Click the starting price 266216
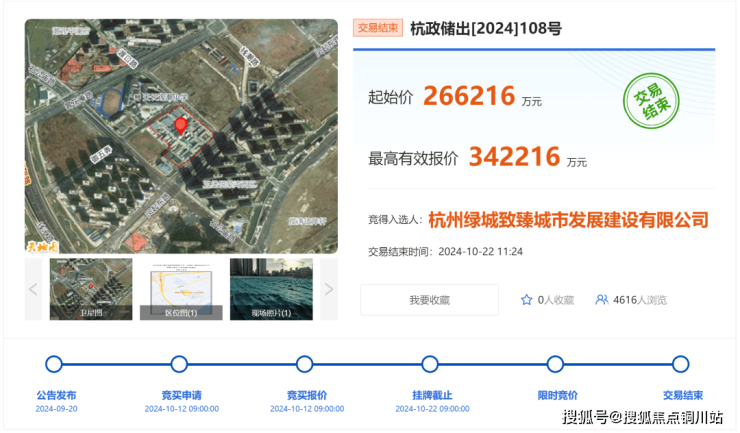Screen dimensions: 740x433 tap(469, 96)
